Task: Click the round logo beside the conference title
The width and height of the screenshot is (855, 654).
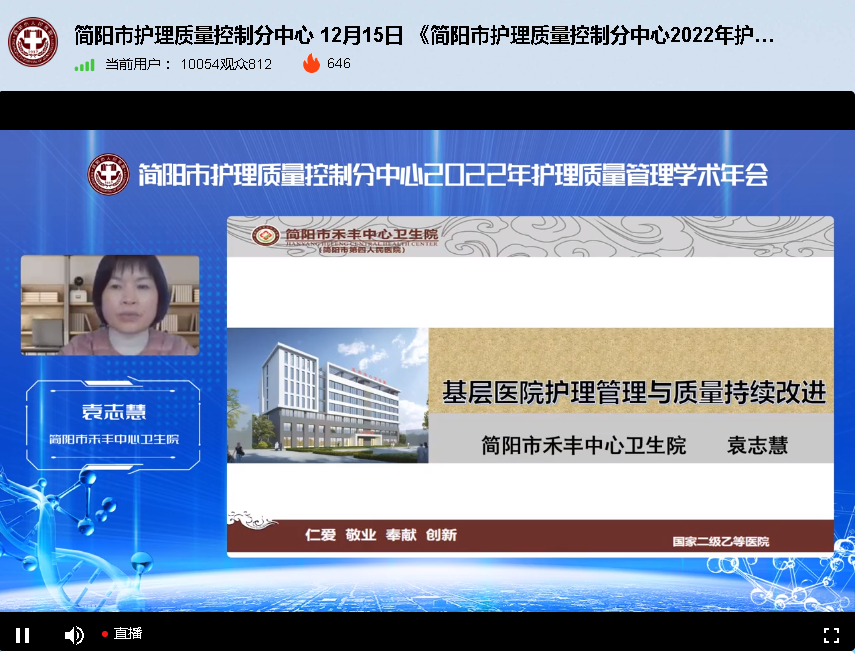Action: point(109,174)
